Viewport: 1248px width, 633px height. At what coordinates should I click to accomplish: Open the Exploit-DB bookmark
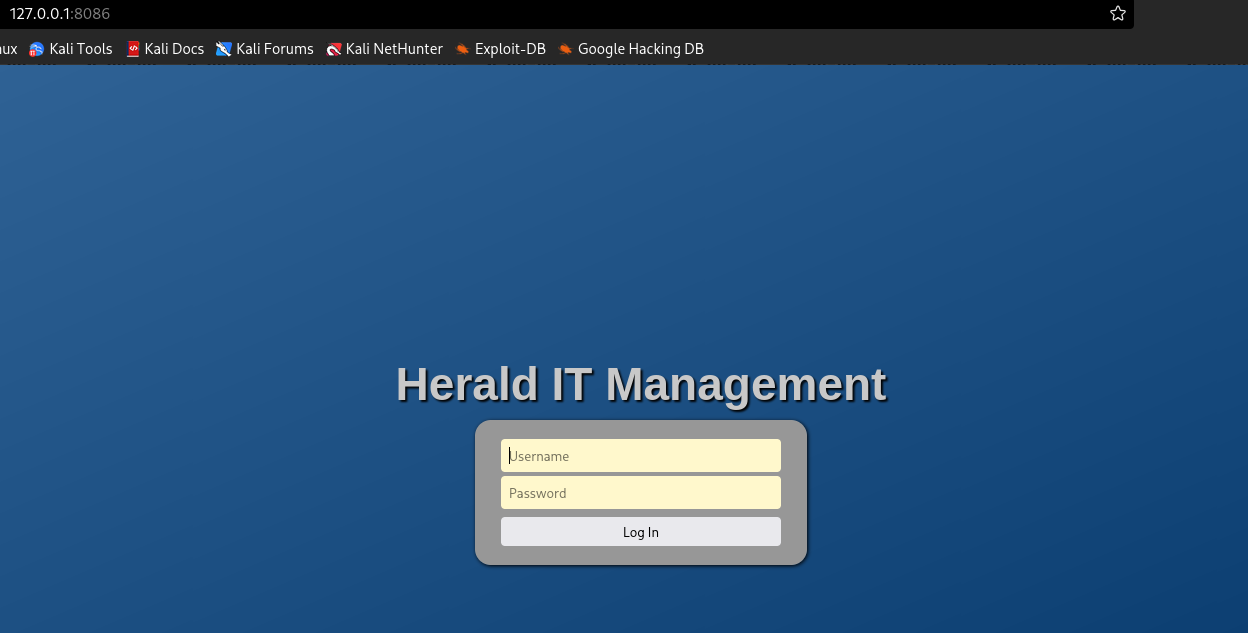pyautogui.click(x=500, y=48)
